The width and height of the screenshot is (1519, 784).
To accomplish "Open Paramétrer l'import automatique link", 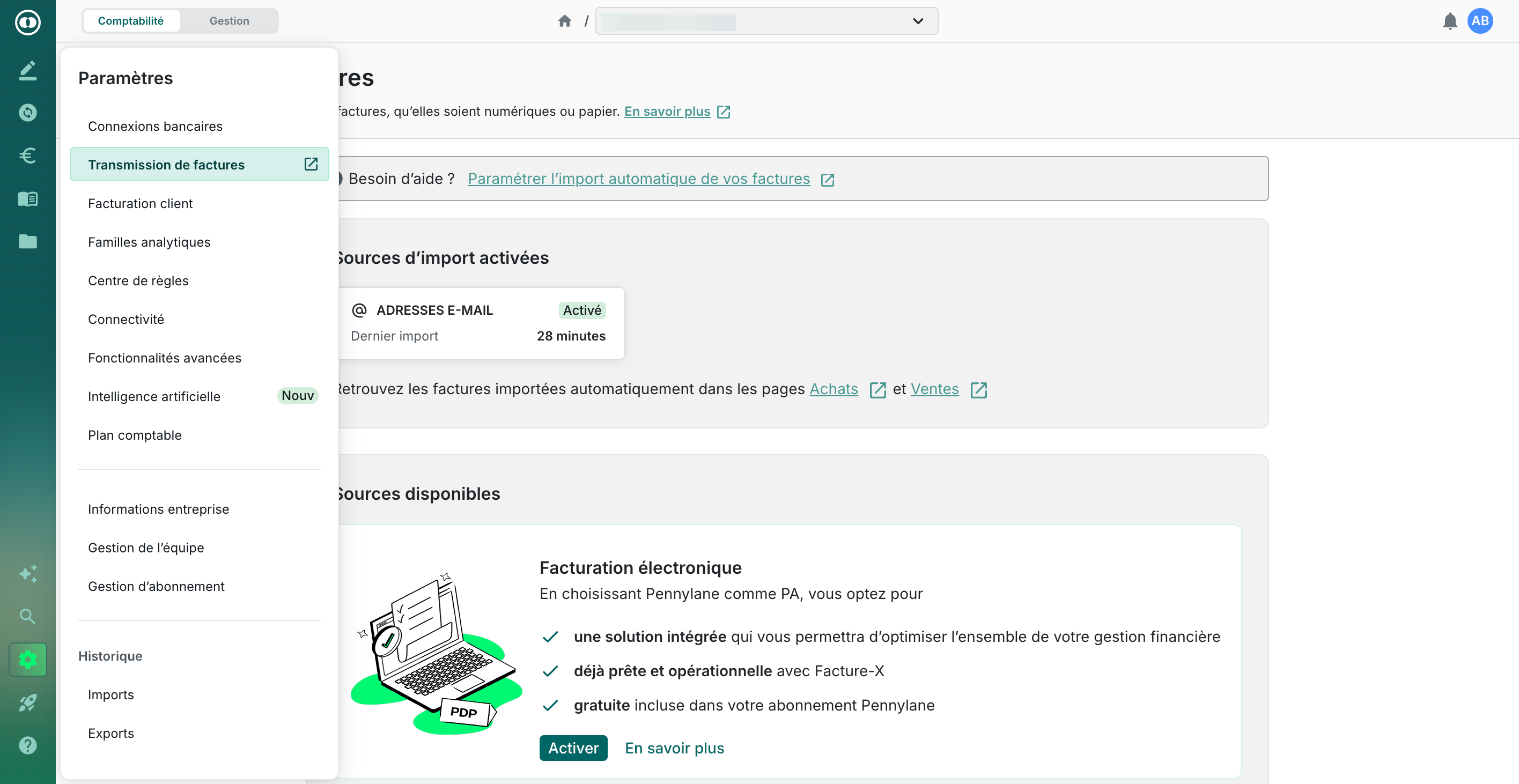I will (x=639, y=179).
